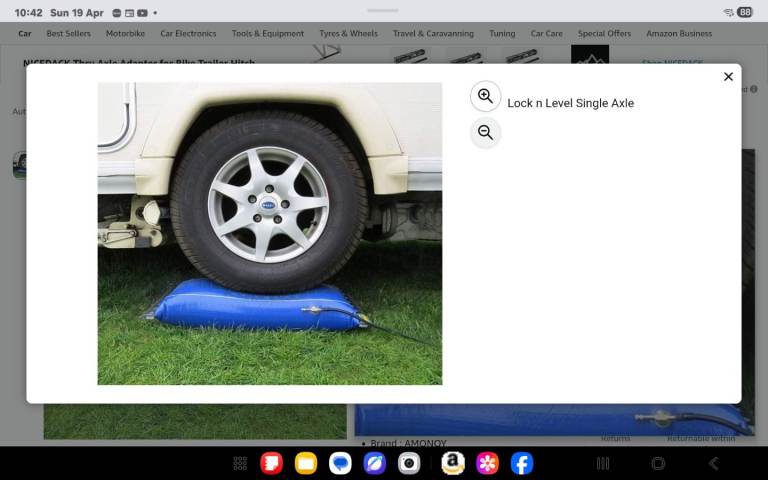Open the pink Gallery flower icon

pos(487,463)
